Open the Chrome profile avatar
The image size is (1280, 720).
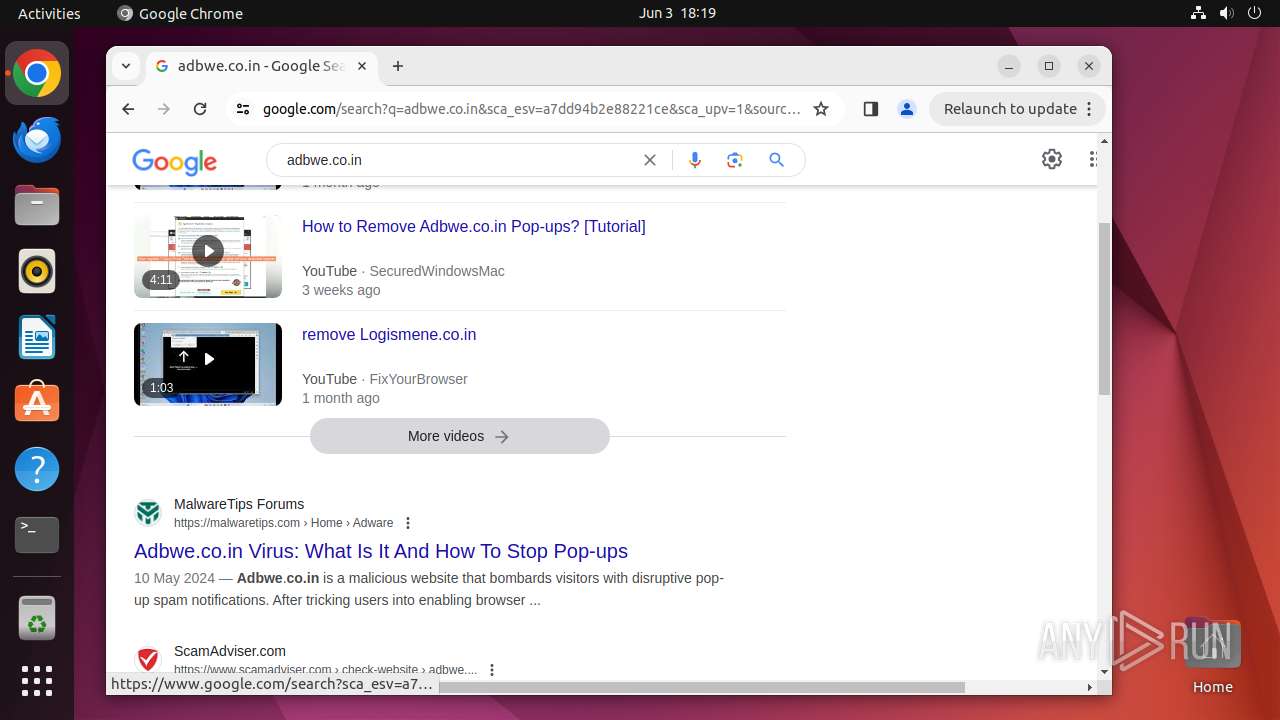point(907,109)
